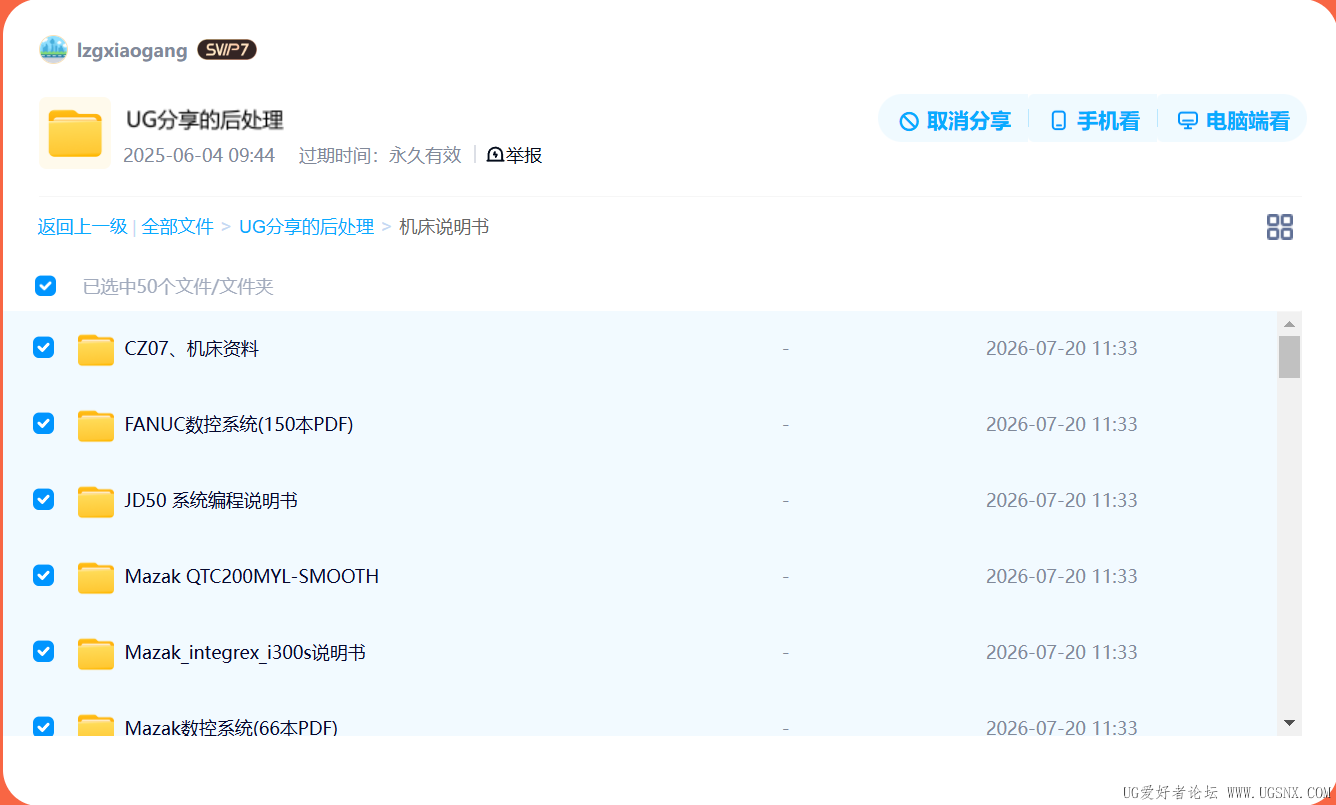Toggle the Mazak数控系统(66本PDF) checkbox
Screen dimensions: 1336x805
click(44, 726)
